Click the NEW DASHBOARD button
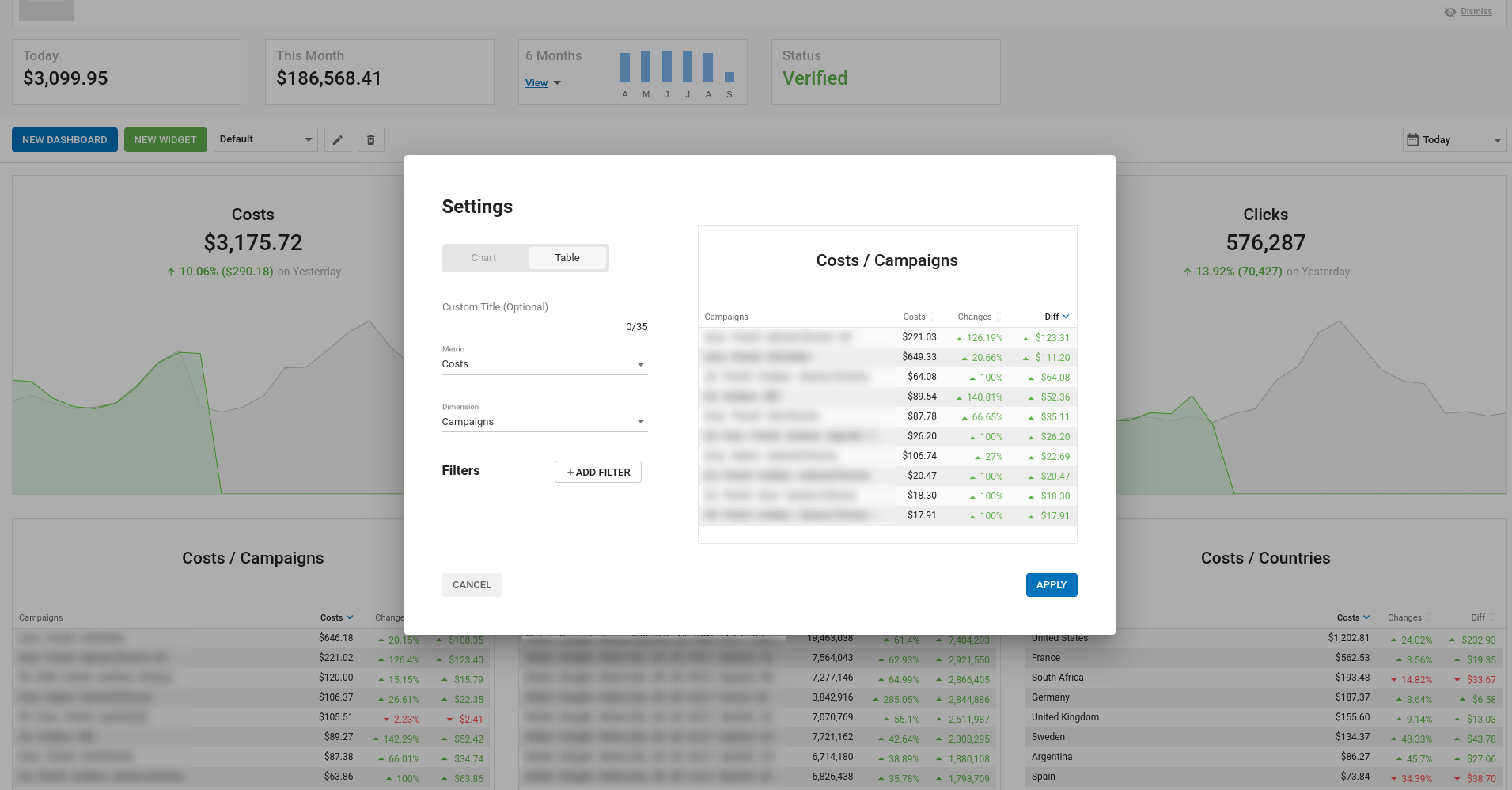The width and height of the screenshot is (1512, 790). click(x=65, y=140)
